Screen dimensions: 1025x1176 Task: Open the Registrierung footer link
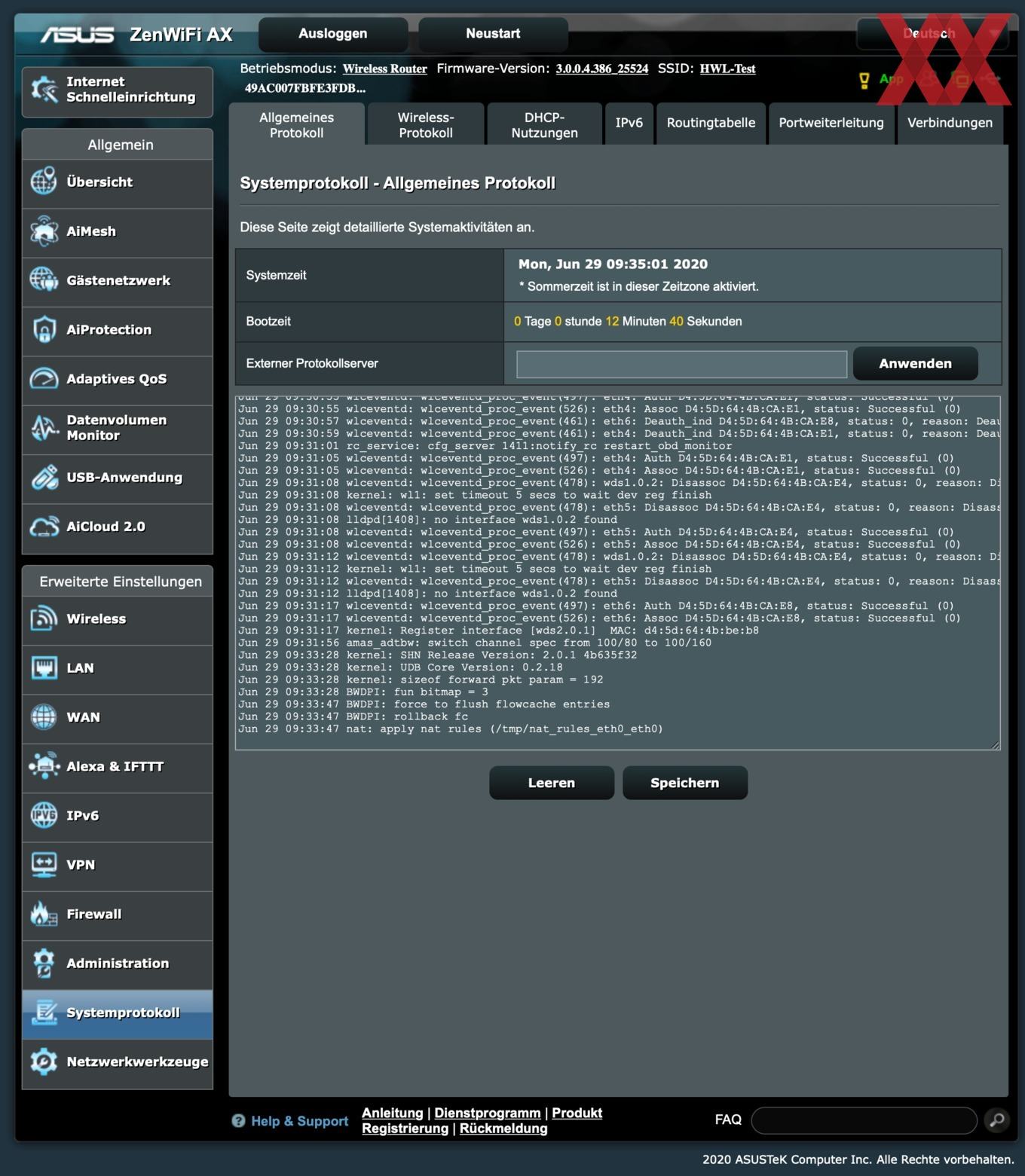(405, 1129)
